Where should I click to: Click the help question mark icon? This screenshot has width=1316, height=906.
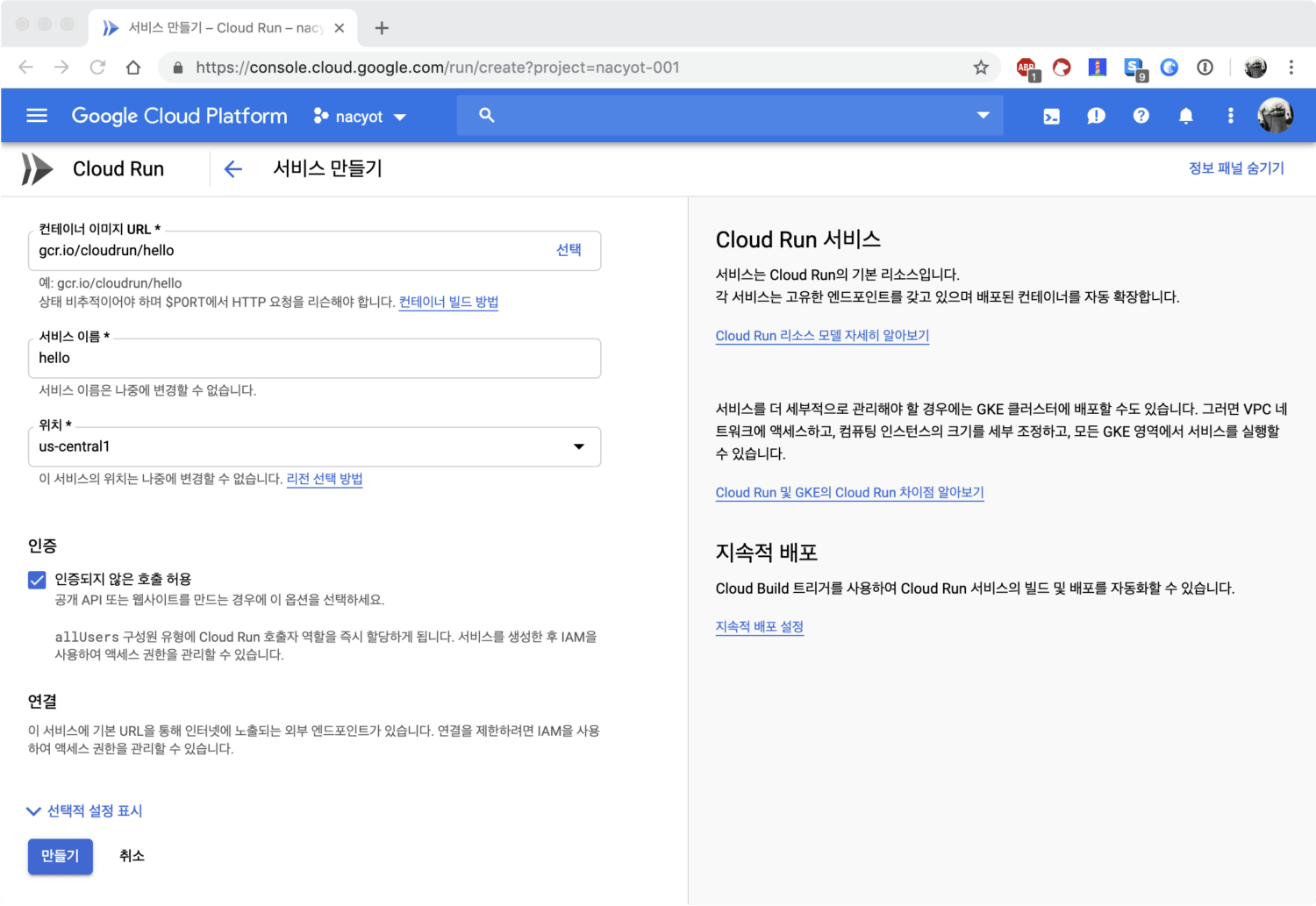tap(1141, 117)
